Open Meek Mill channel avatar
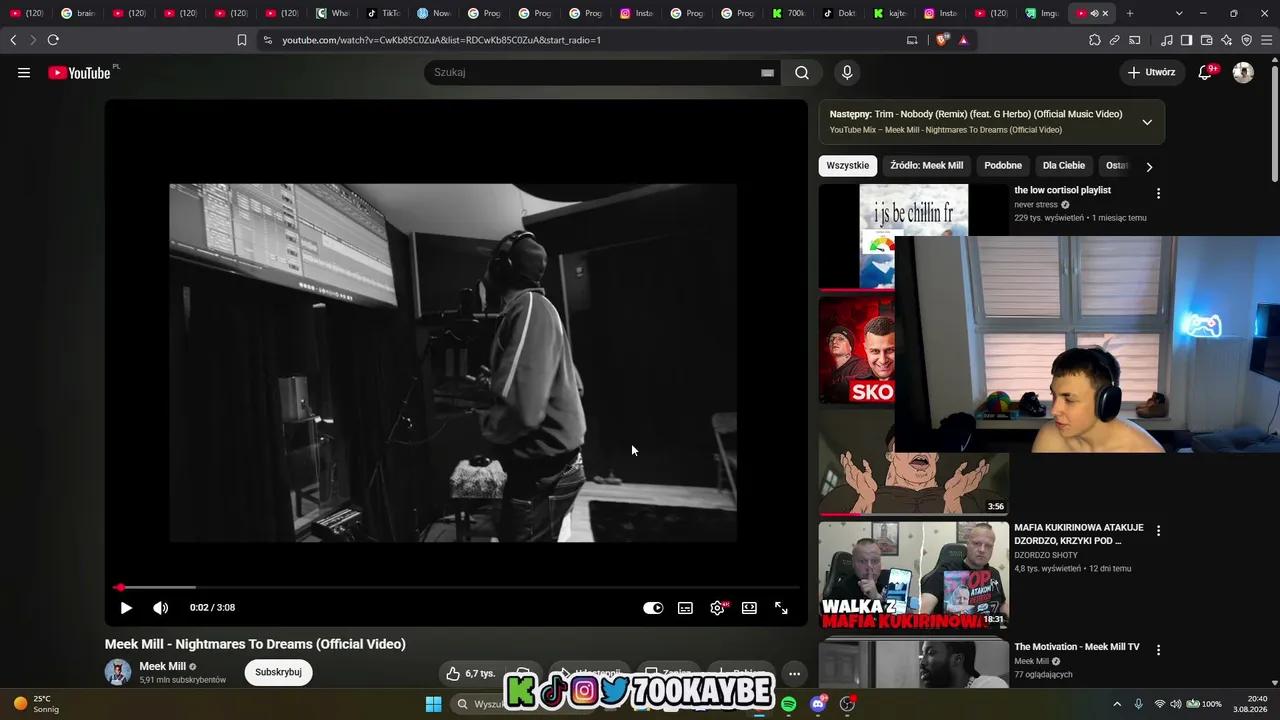Image resolution: width=1280 pixels, height=720 pixels. [118, 672]
